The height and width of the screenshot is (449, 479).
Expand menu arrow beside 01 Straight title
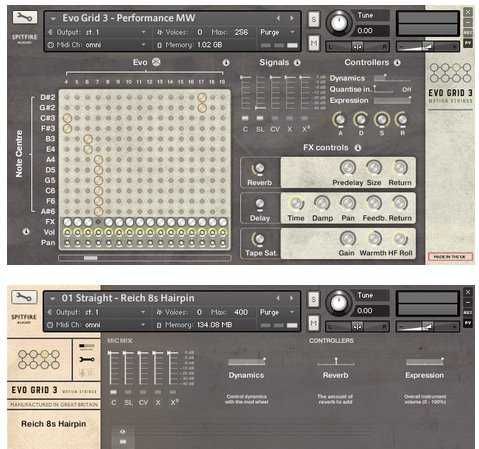53,299
